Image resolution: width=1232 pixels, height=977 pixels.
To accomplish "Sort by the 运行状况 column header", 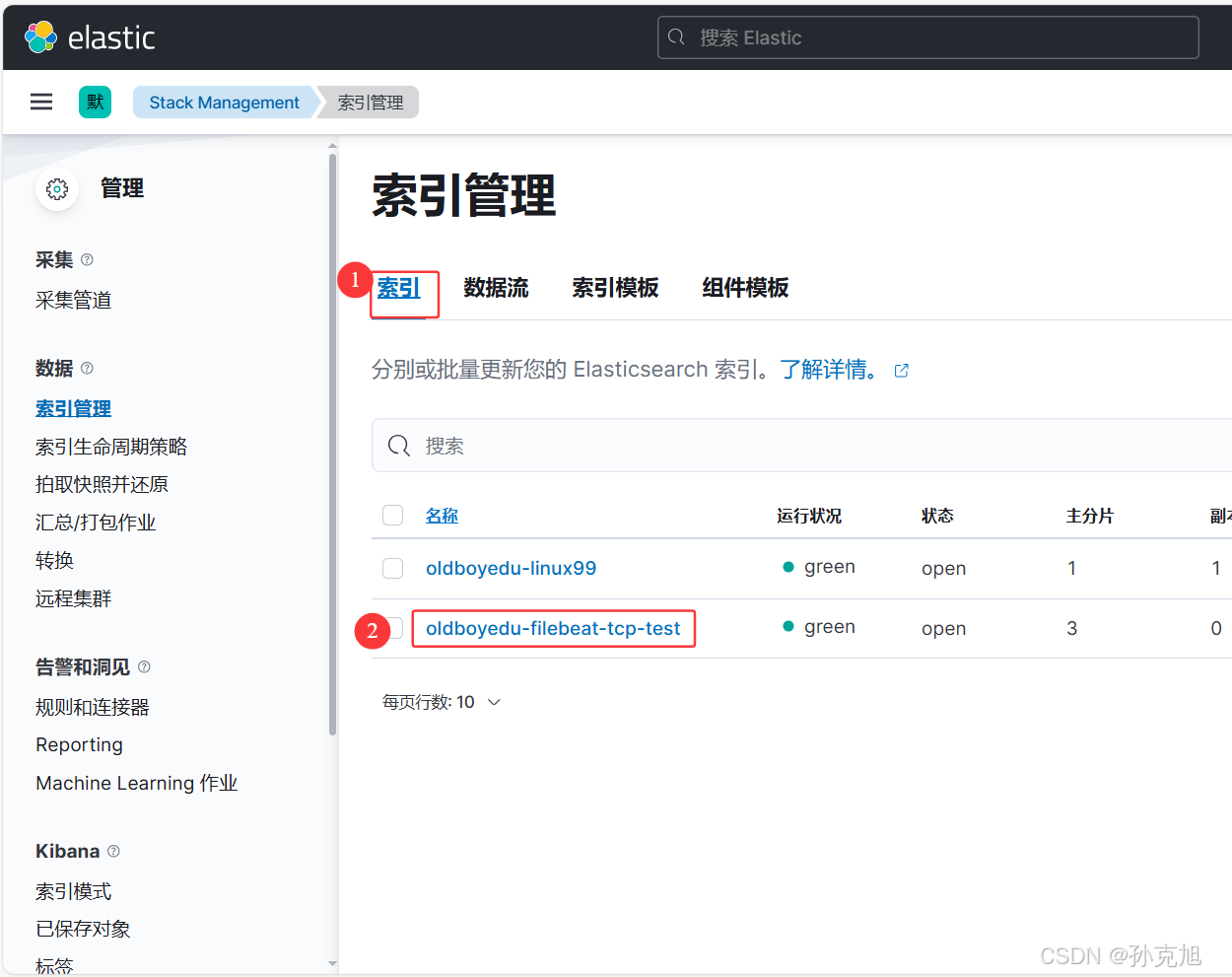I will (809, 516).
